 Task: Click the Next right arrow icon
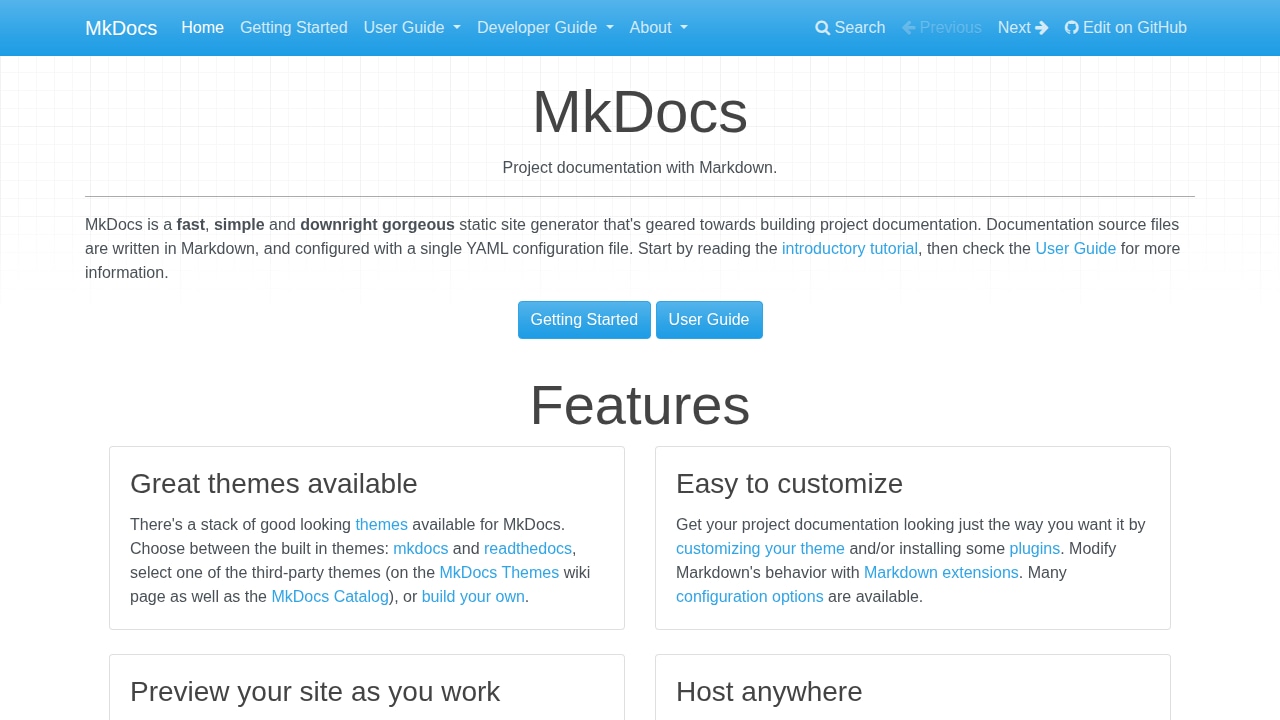1042,28
